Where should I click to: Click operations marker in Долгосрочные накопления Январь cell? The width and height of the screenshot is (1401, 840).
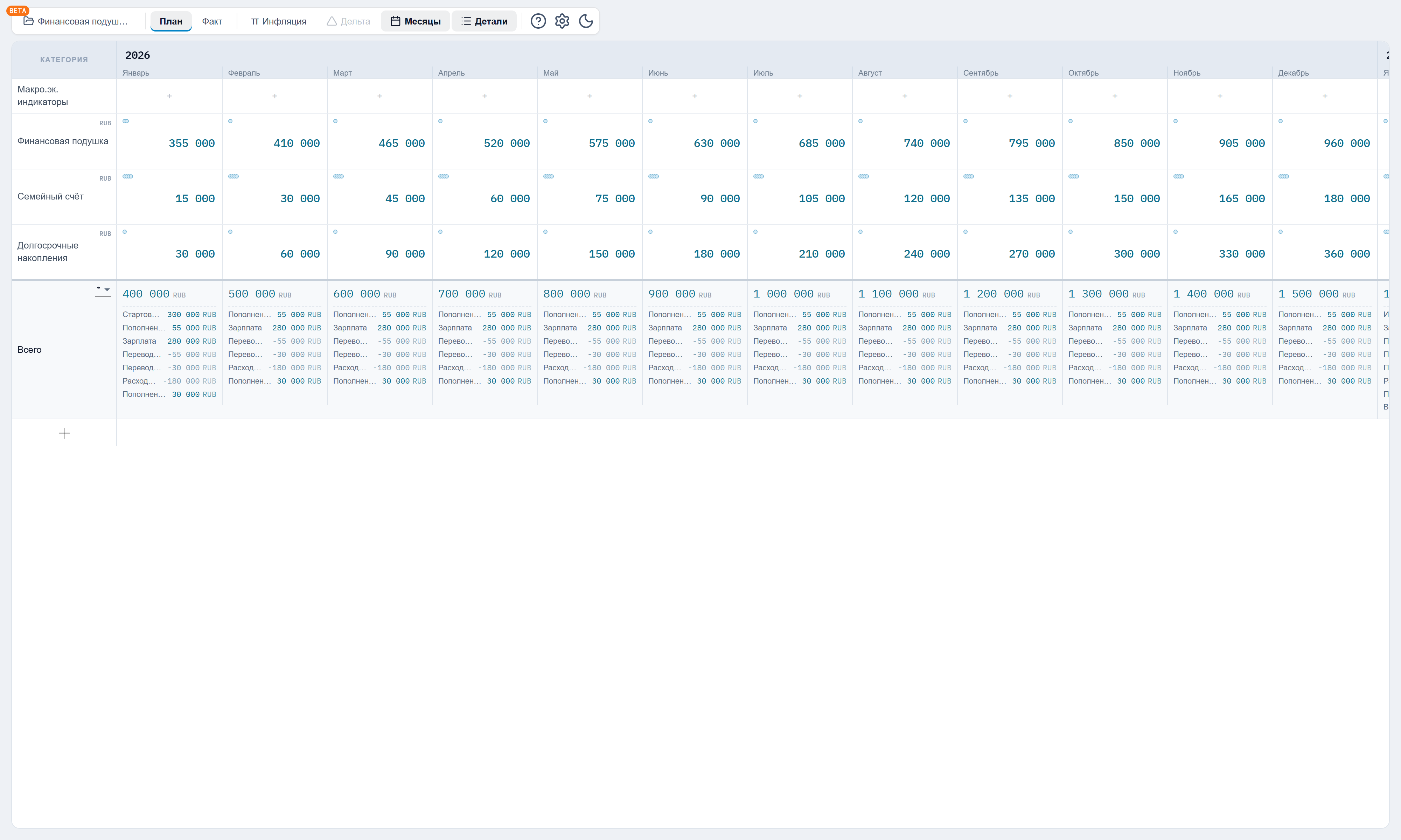click(125, 231)
